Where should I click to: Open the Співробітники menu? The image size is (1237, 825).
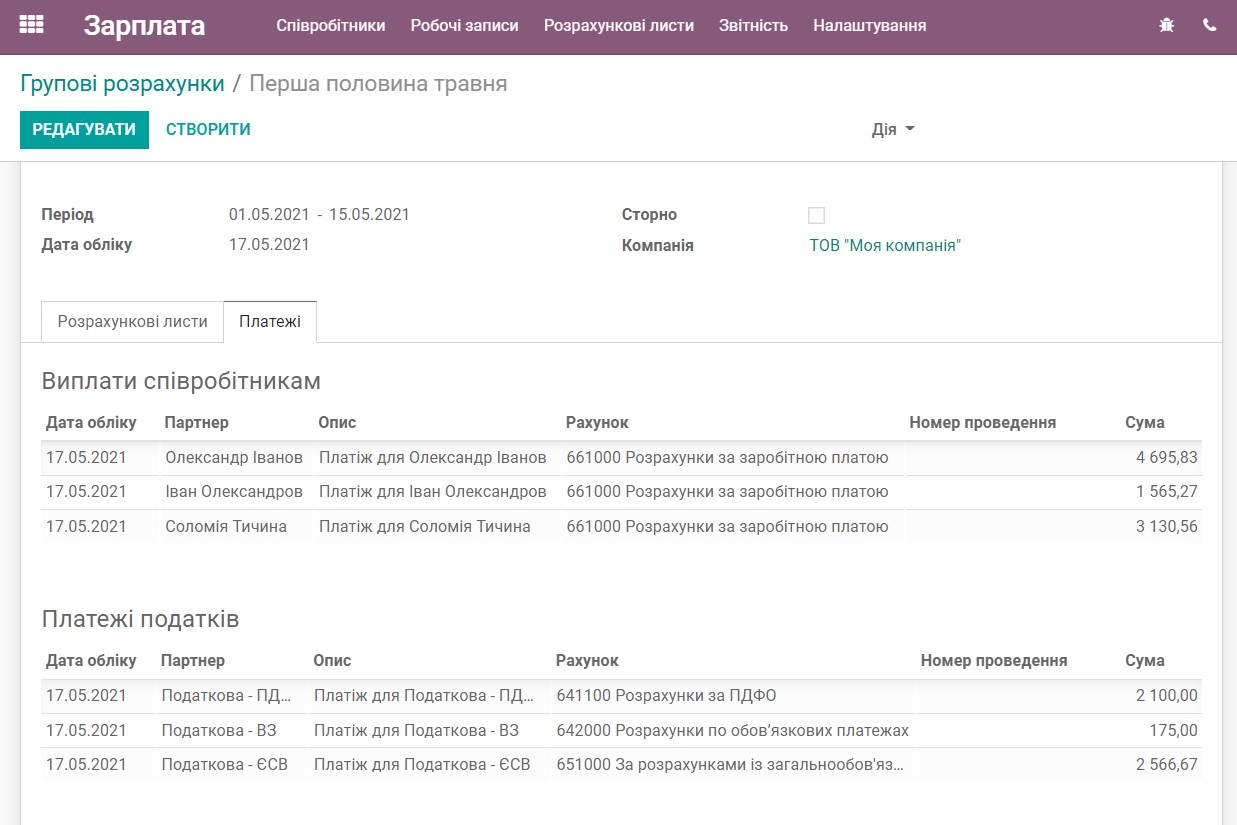pos(331,26)
